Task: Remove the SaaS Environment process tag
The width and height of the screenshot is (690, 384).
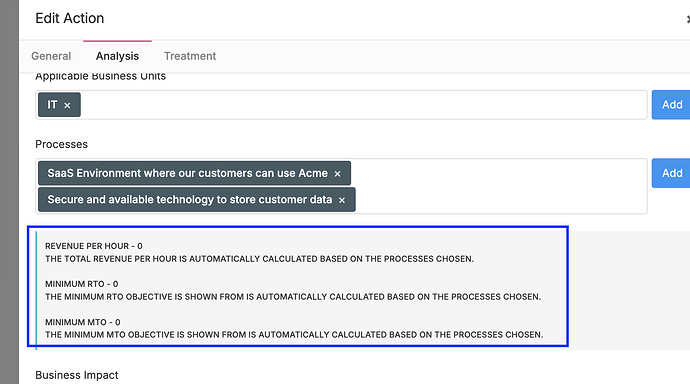Action: coord(338,174)
